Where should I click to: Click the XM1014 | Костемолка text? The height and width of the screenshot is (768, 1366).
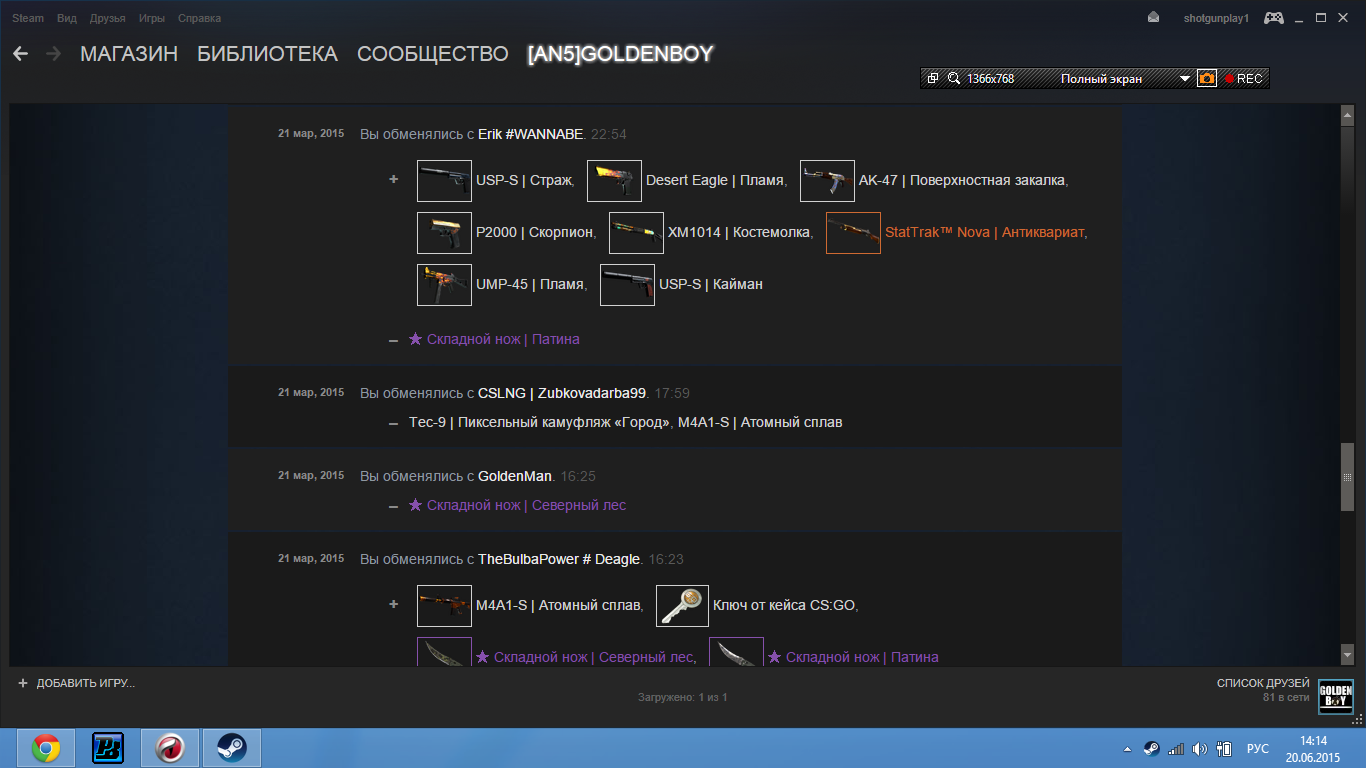739,232
